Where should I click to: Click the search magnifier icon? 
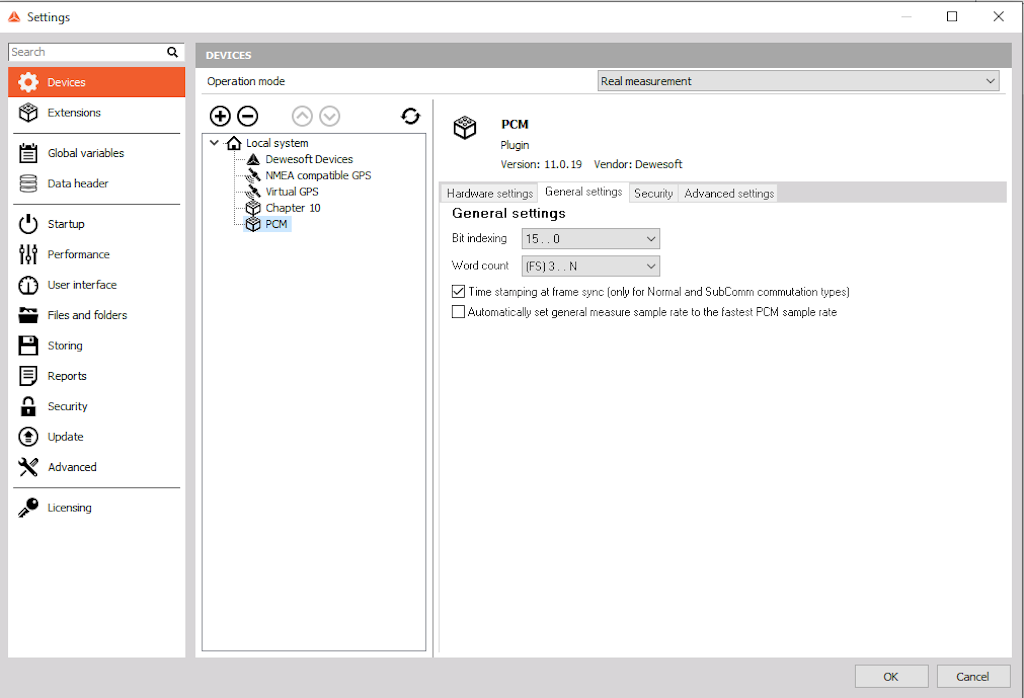172,52
